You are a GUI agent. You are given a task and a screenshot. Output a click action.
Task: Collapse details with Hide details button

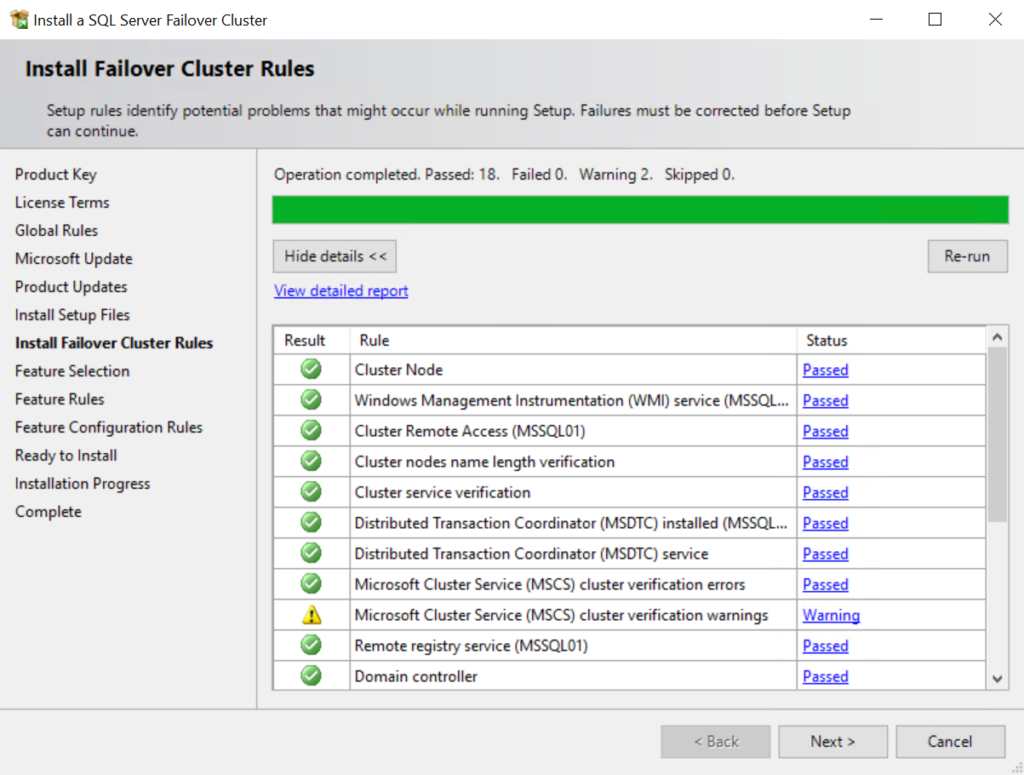(334, 256)
